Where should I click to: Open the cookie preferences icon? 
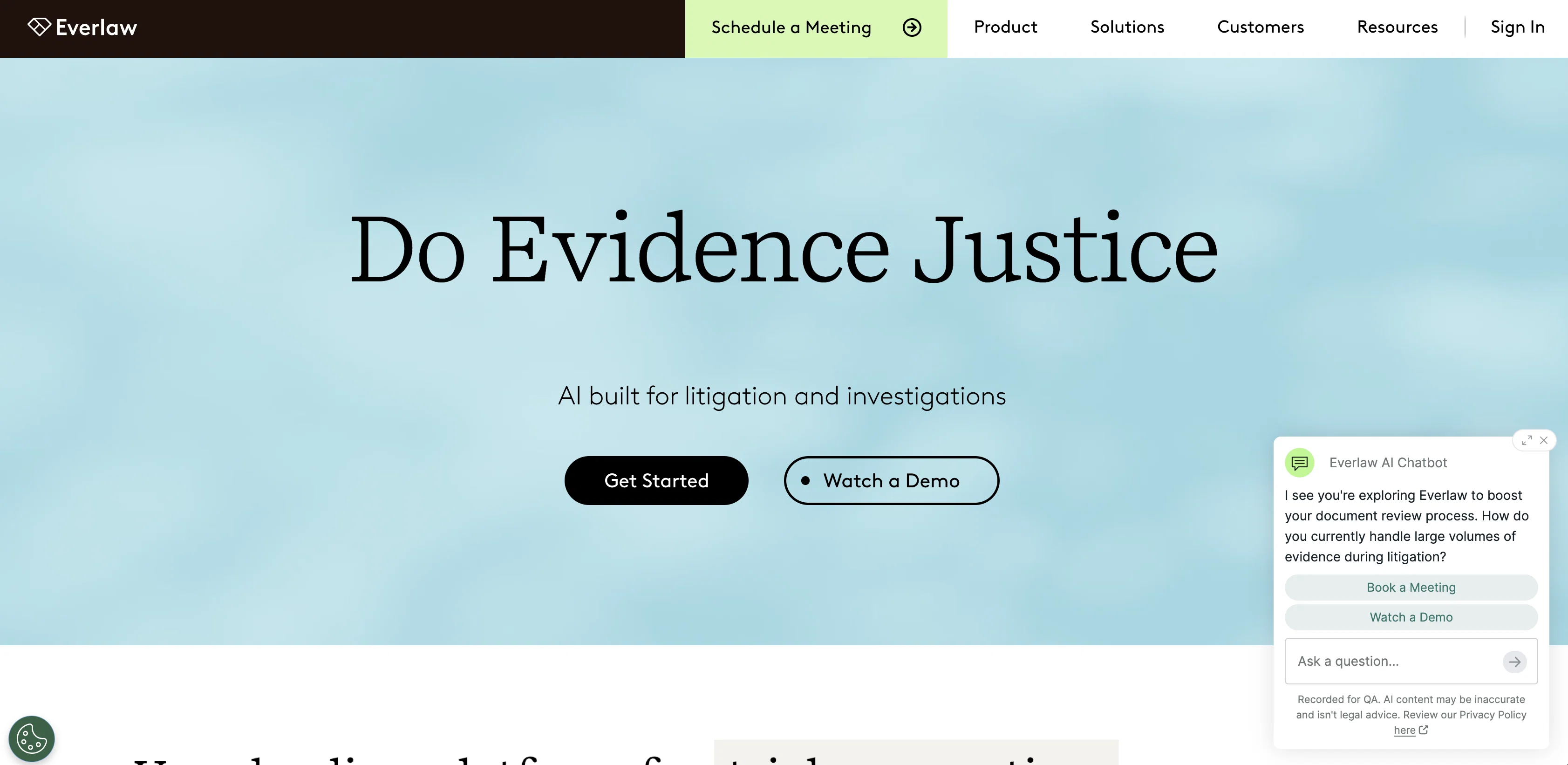[32, 739]
